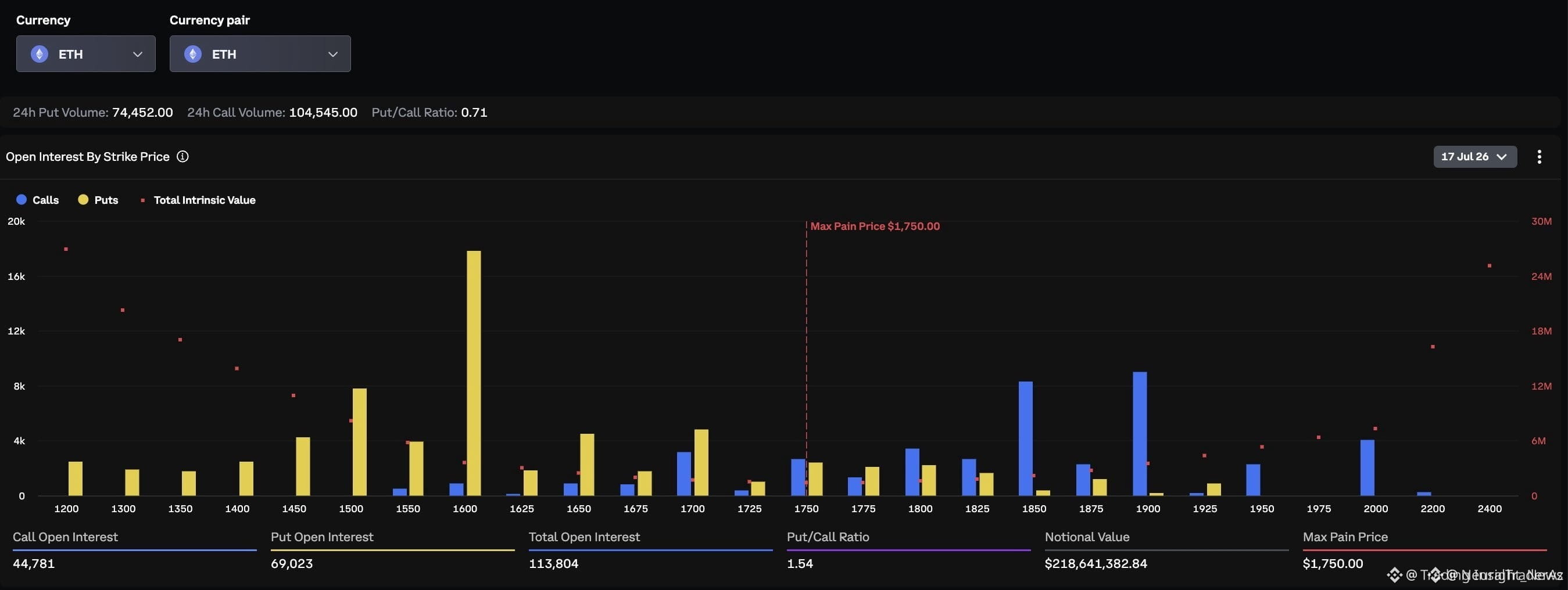This screenshot has height=590, width=1568.
Task: Click the ETH logo in Currency selector
Action: [x=40, y=54]
